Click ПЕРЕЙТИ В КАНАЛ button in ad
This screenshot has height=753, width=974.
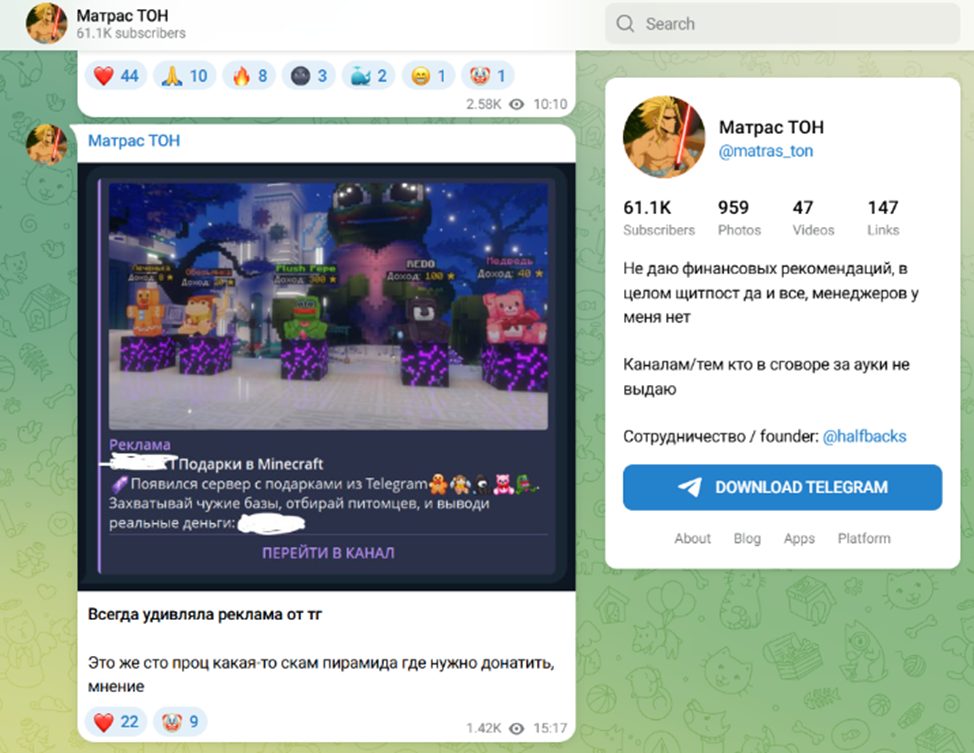click(x=328, y=552)
